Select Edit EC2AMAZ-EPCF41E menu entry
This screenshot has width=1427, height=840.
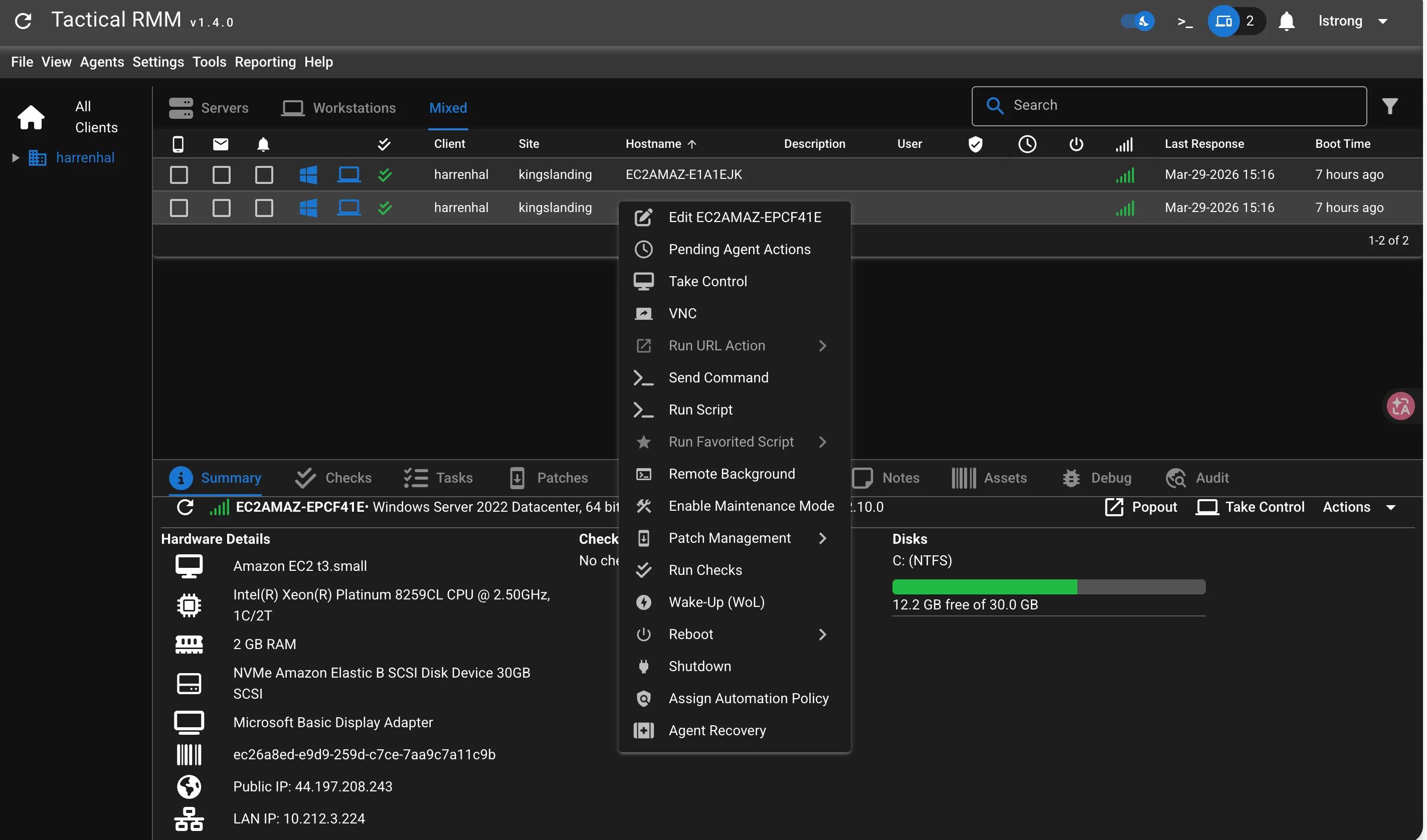[x=734, y=218]
